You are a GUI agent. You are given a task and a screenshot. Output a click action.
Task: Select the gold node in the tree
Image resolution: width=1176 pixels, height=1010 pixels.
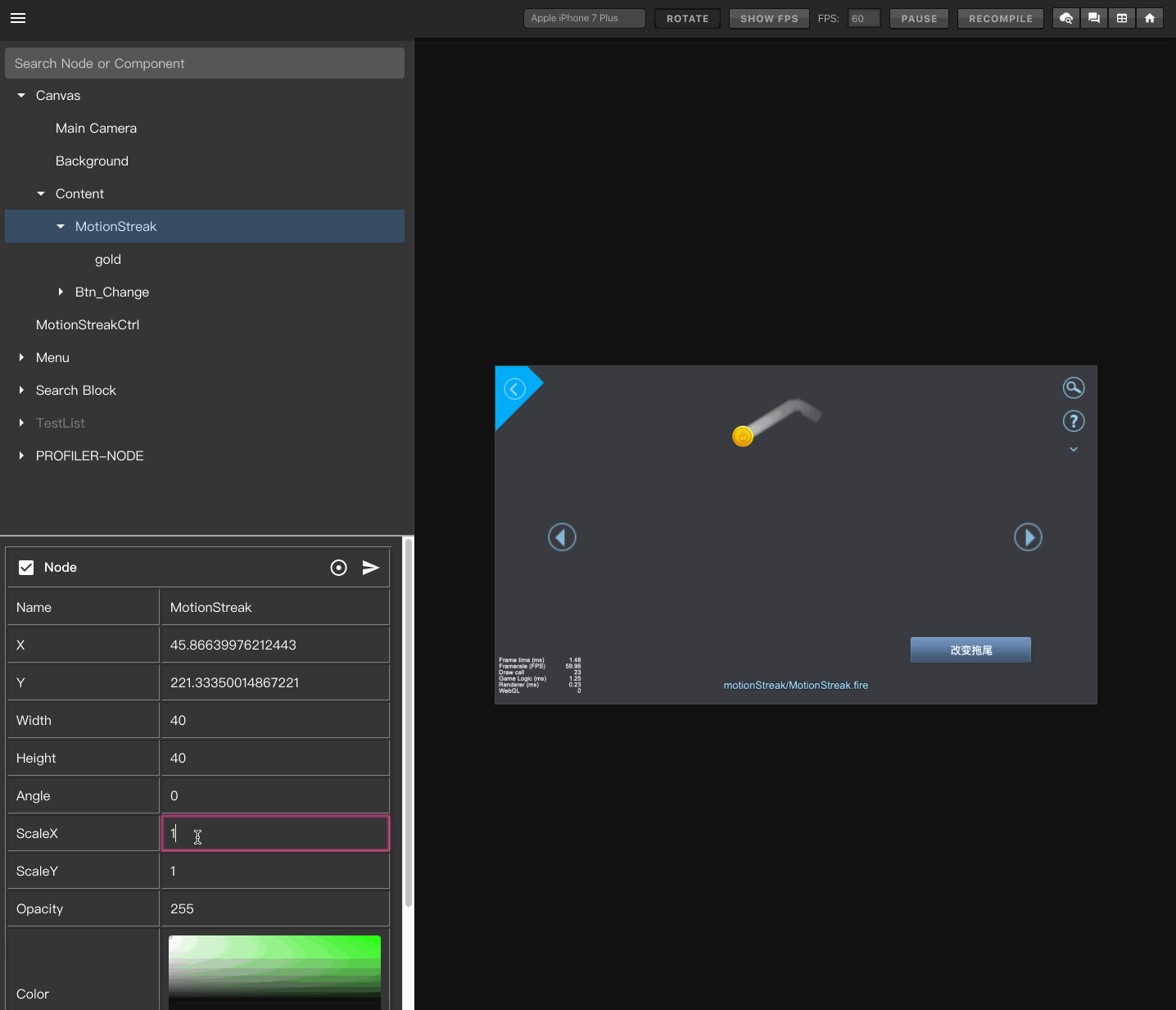coord(108,260)
